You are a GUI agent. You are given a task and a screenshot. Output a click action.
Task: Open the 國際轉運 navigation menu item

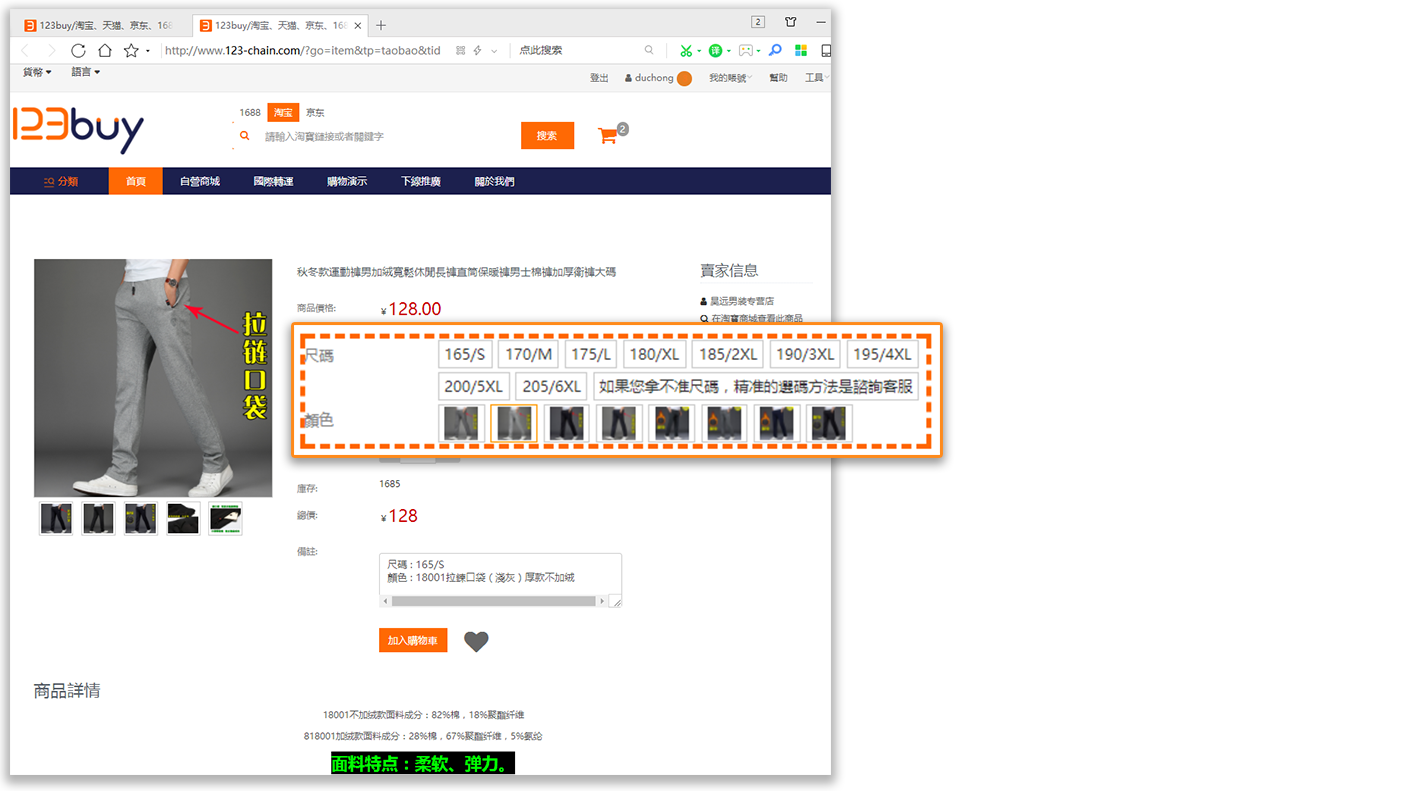pos(273,182)
